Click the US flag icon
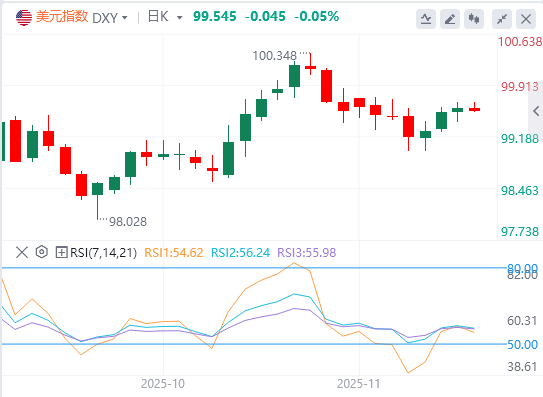The height and width of the screenshot is (397, 543). pyautogui.click(x=24, y=18)
